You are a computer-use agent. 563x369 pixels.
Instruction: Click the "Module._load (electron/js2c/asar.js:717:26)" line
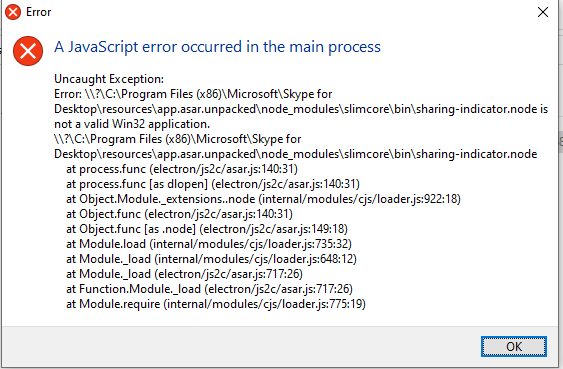click(184, 274)
